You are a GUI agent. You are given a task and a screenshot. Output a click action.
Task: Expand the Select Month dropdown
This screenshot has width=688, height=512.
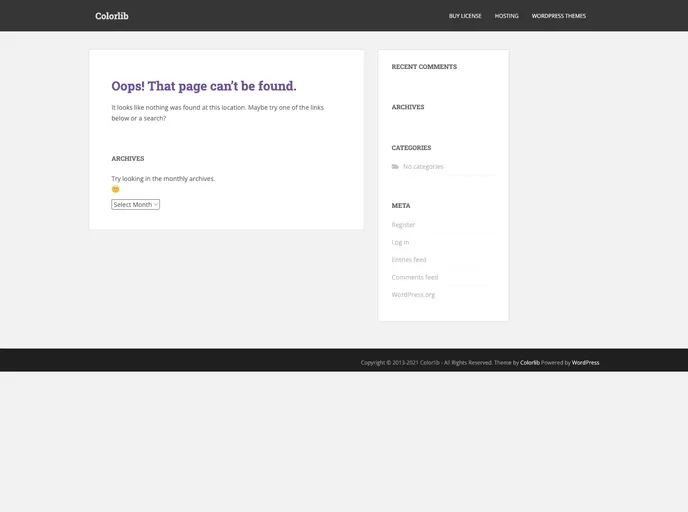(x=135, y=204)
